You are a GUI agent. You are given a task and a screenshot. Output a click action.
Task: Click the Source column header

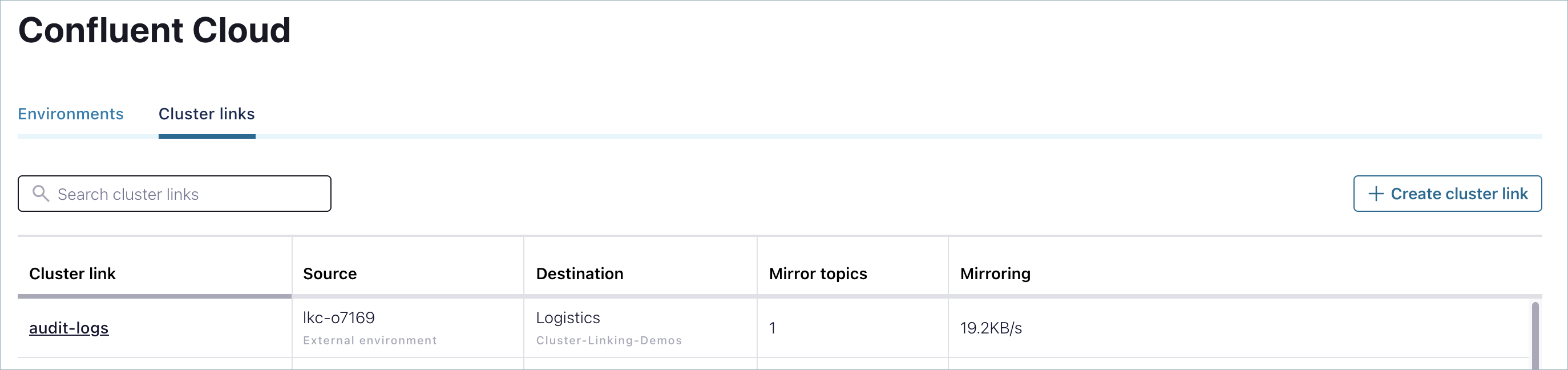pos(329,274)
